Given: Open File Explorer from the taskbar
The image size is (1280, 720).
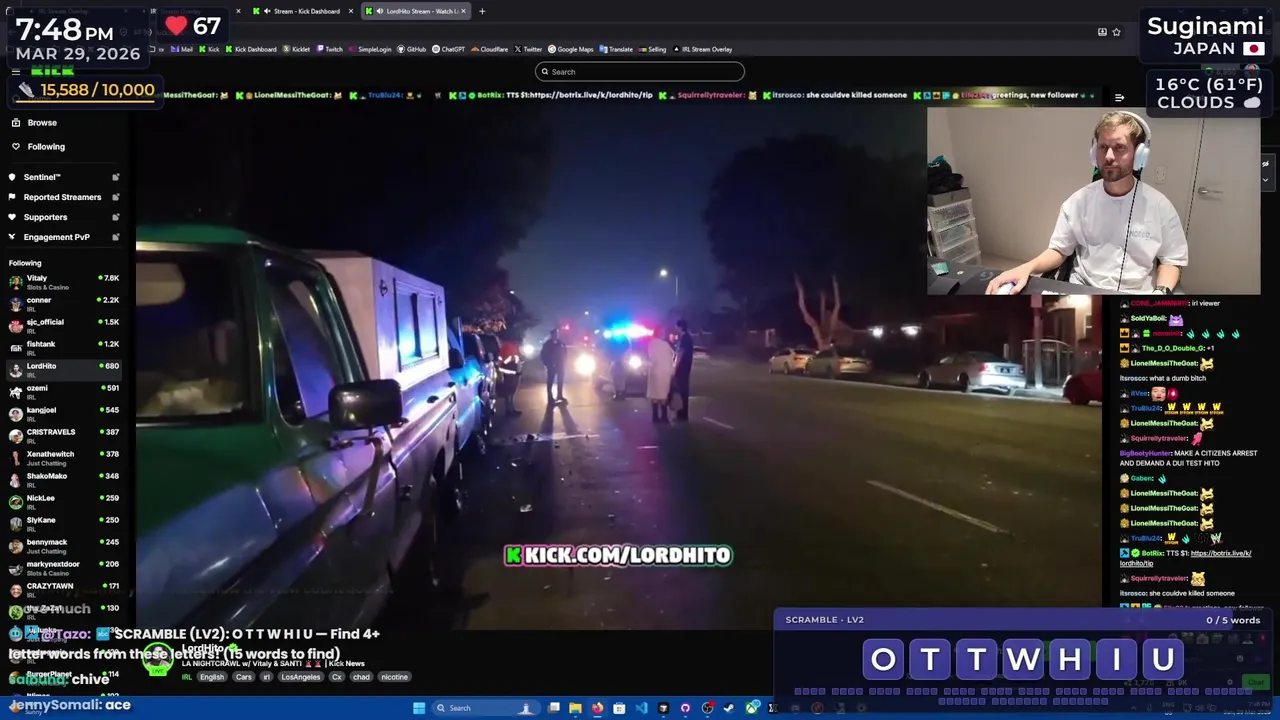Looking at the screenshot, I should pyautogui.click(x=575, y=708).
